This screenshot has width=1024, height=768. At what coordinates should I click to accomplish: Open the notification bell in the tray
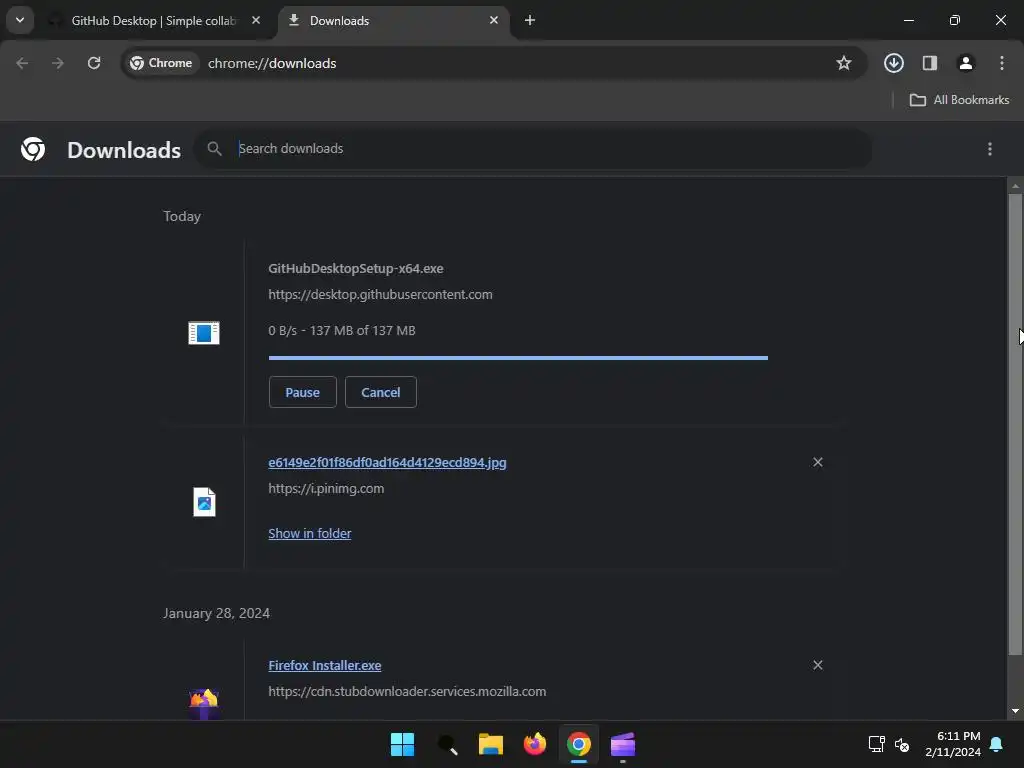(x=997, y=744)
